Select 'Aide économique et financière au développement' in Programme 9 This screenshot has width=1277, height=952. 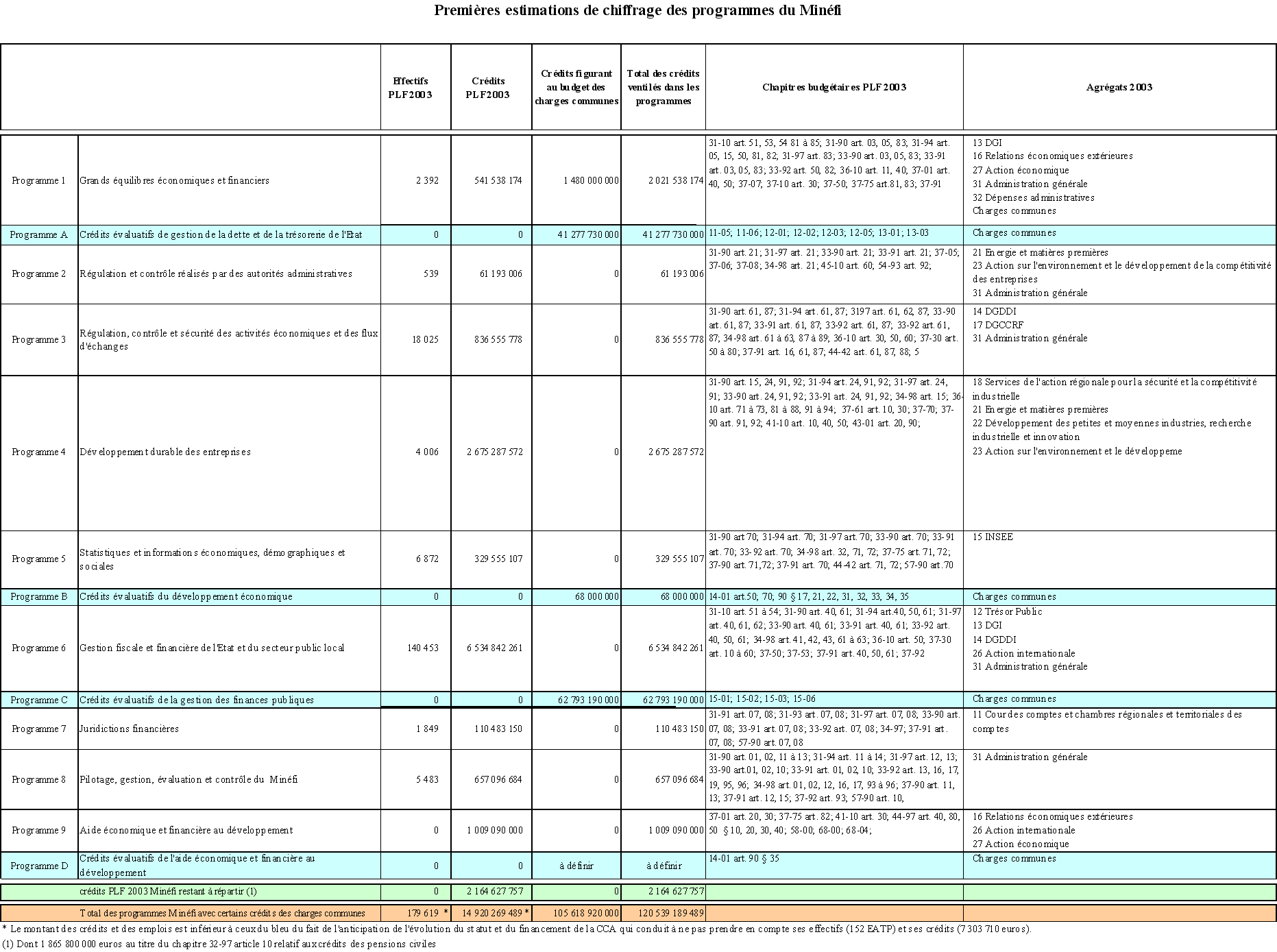click(x=186, y=830)
